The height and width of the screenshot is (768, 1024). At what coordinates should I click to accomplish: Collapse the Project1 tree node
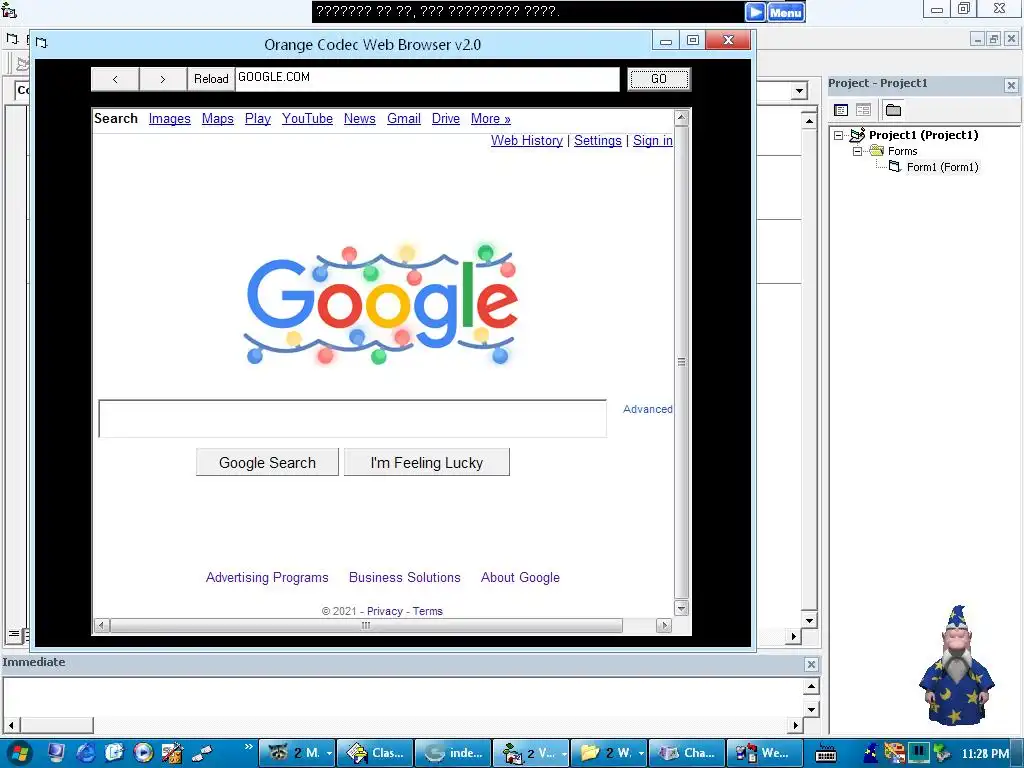839,135
